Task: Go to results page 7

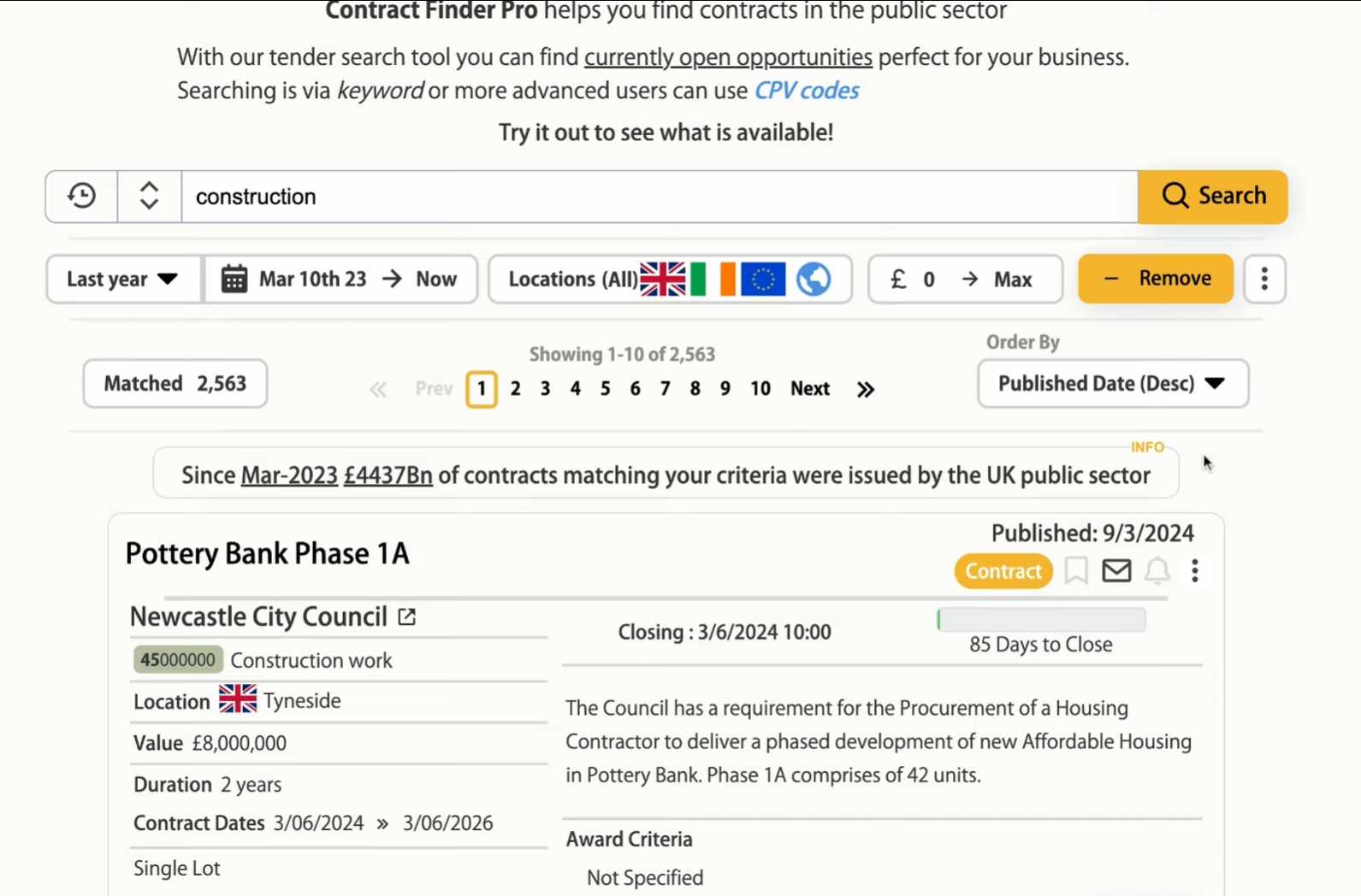Action: [x=665, y=389]
